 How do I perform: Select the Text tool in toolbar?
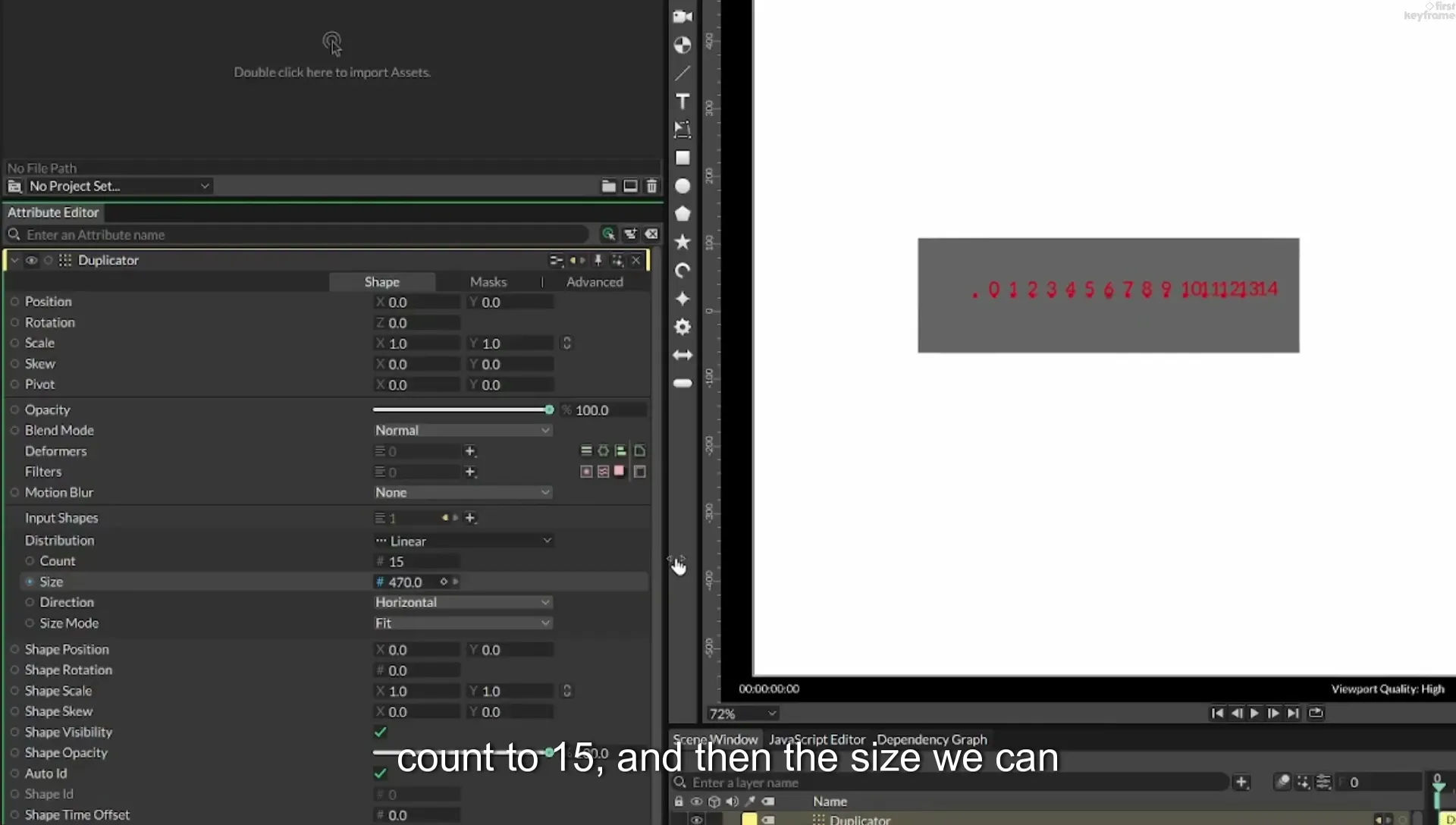pyautogui.click(x=682, y=101)
